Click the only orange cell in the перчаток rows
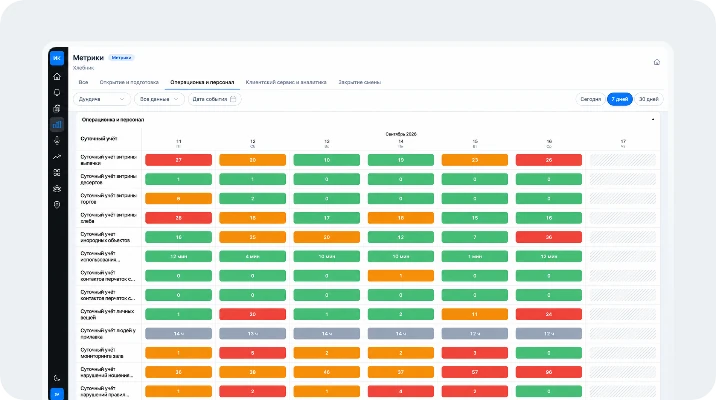Viewport: 716px width, 400px height. (x=401, y=276)
